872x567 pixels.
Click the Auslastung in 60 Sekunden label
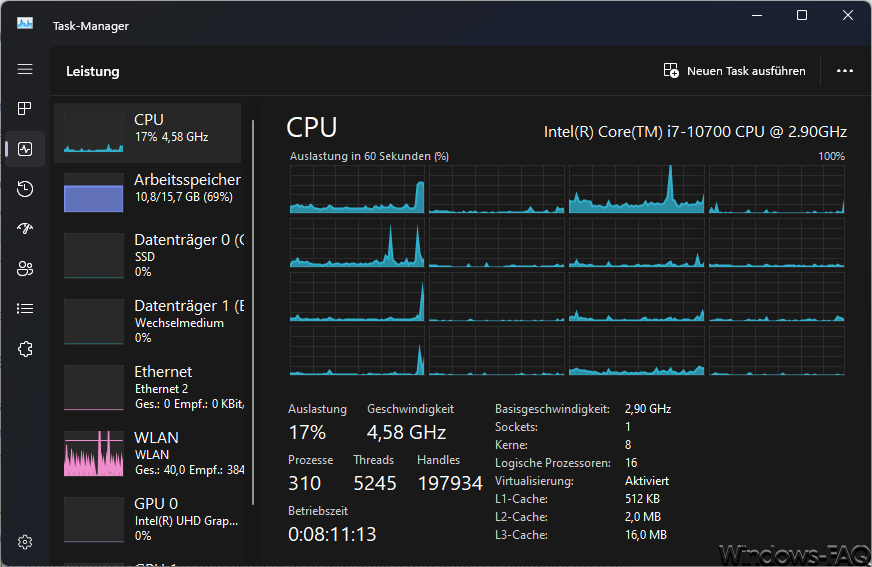point(369,156)
